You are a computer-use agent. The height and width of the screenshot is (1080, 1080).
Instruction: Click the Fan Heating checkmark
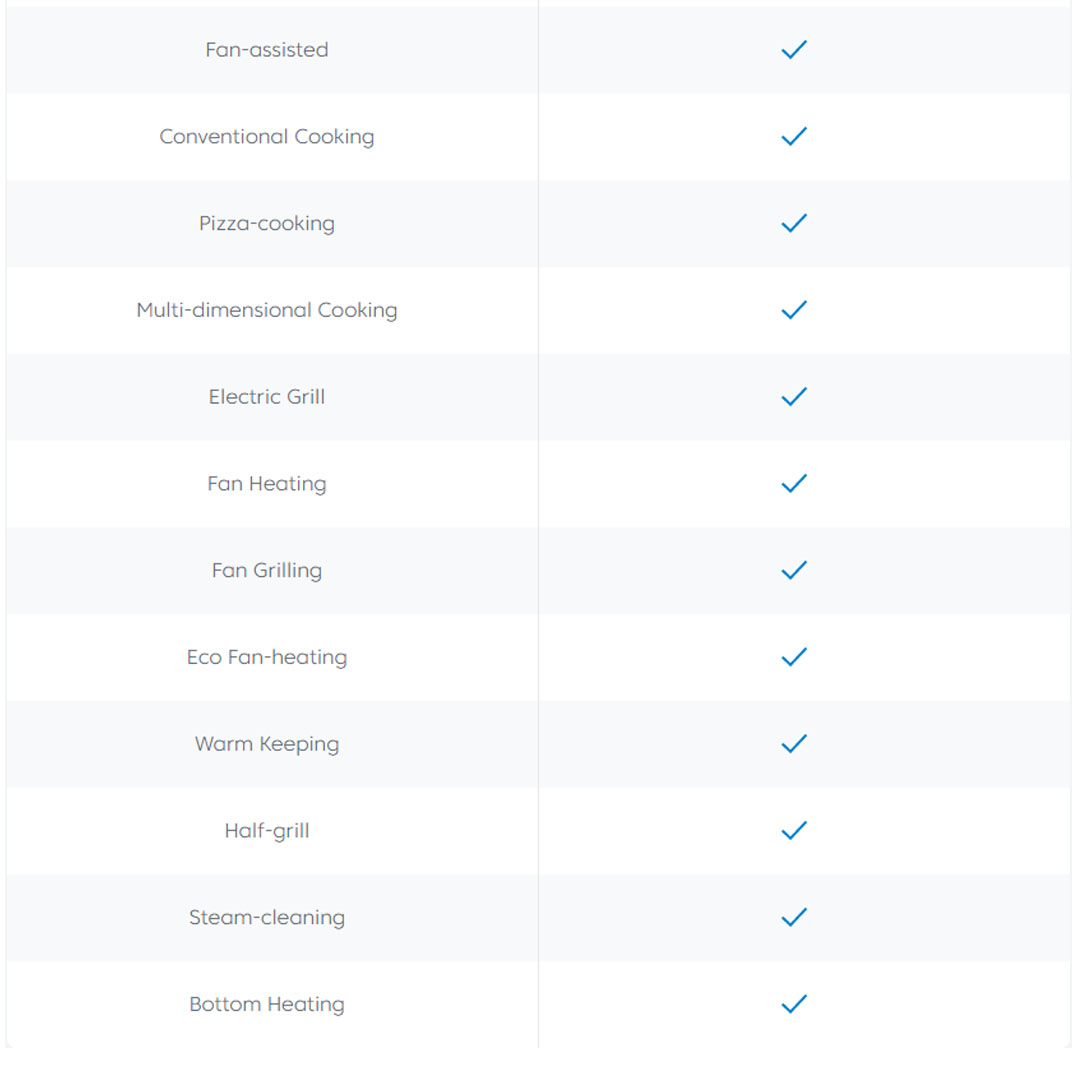pyautogui.click(x=794, y=484)
